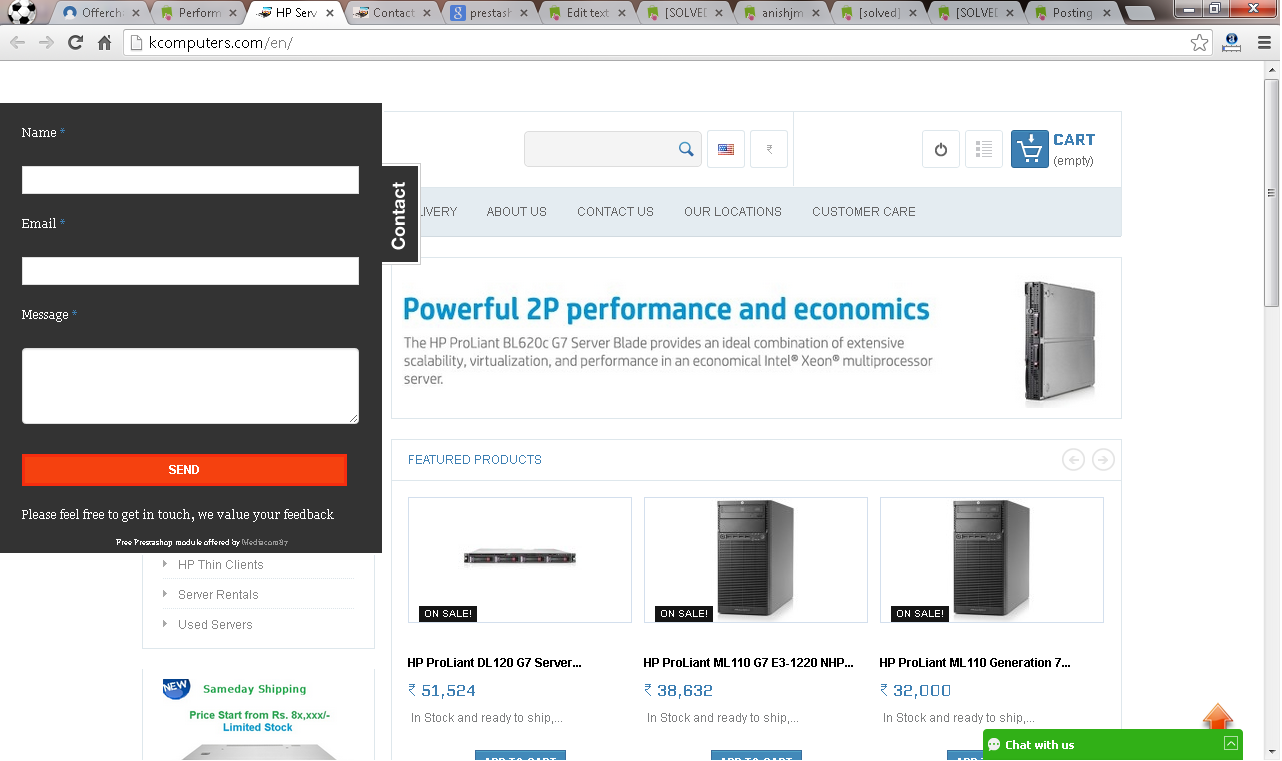Screen dimensions: 1282x761
Task: Show next featured products with the right arrow
Action: click(1103, 459)
